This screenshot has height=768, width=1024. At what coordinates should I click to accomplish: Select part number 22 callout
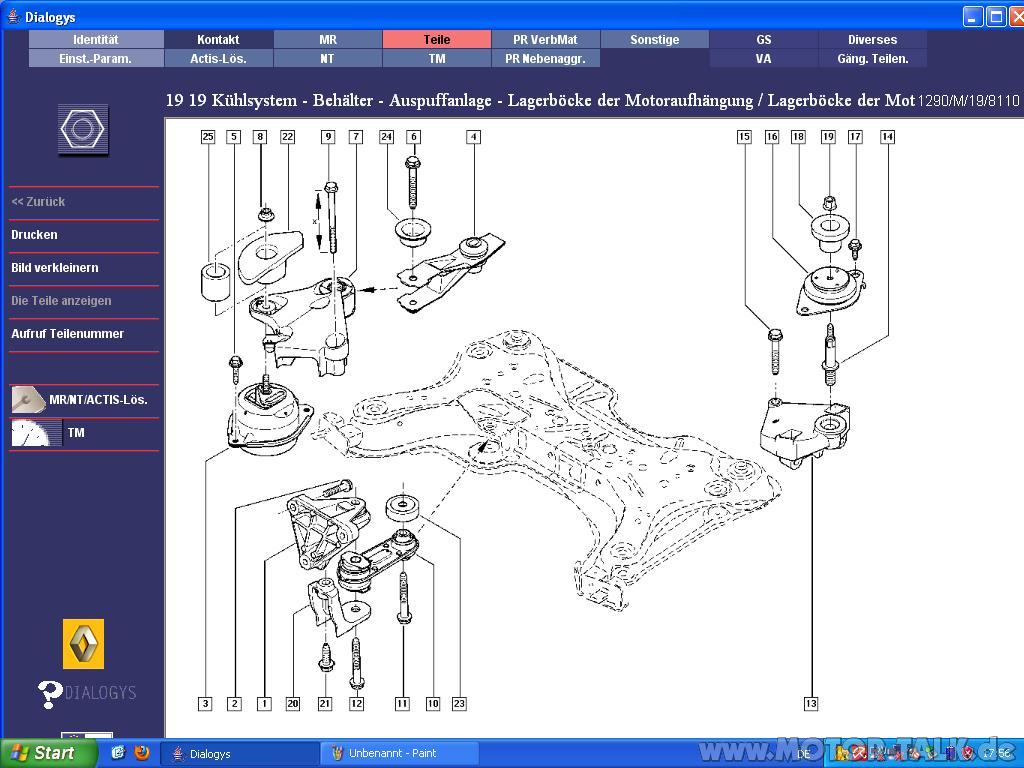tap(287, 136)
